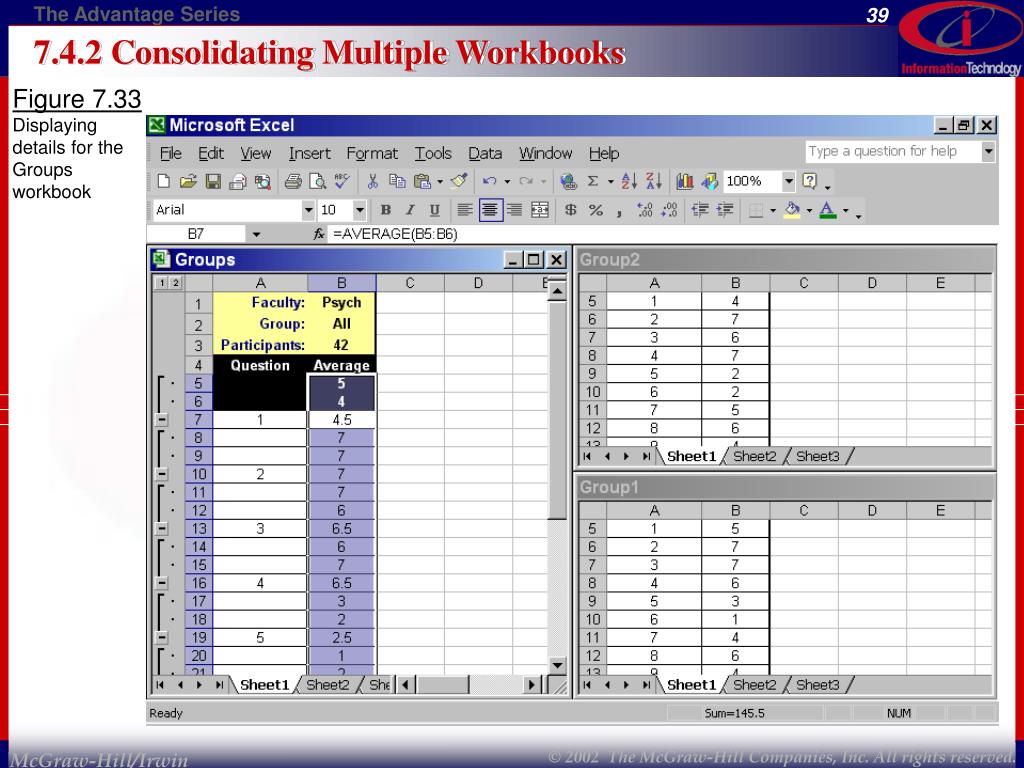Click the Open file folder icon
This screenshot has height=768, width=1024.
click(x=188, y=182)
